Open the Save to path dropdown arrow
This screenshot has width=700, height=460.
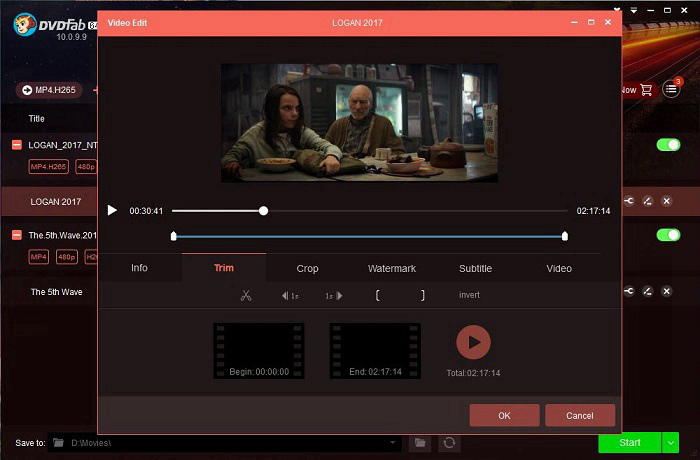(x=392, y=443)
